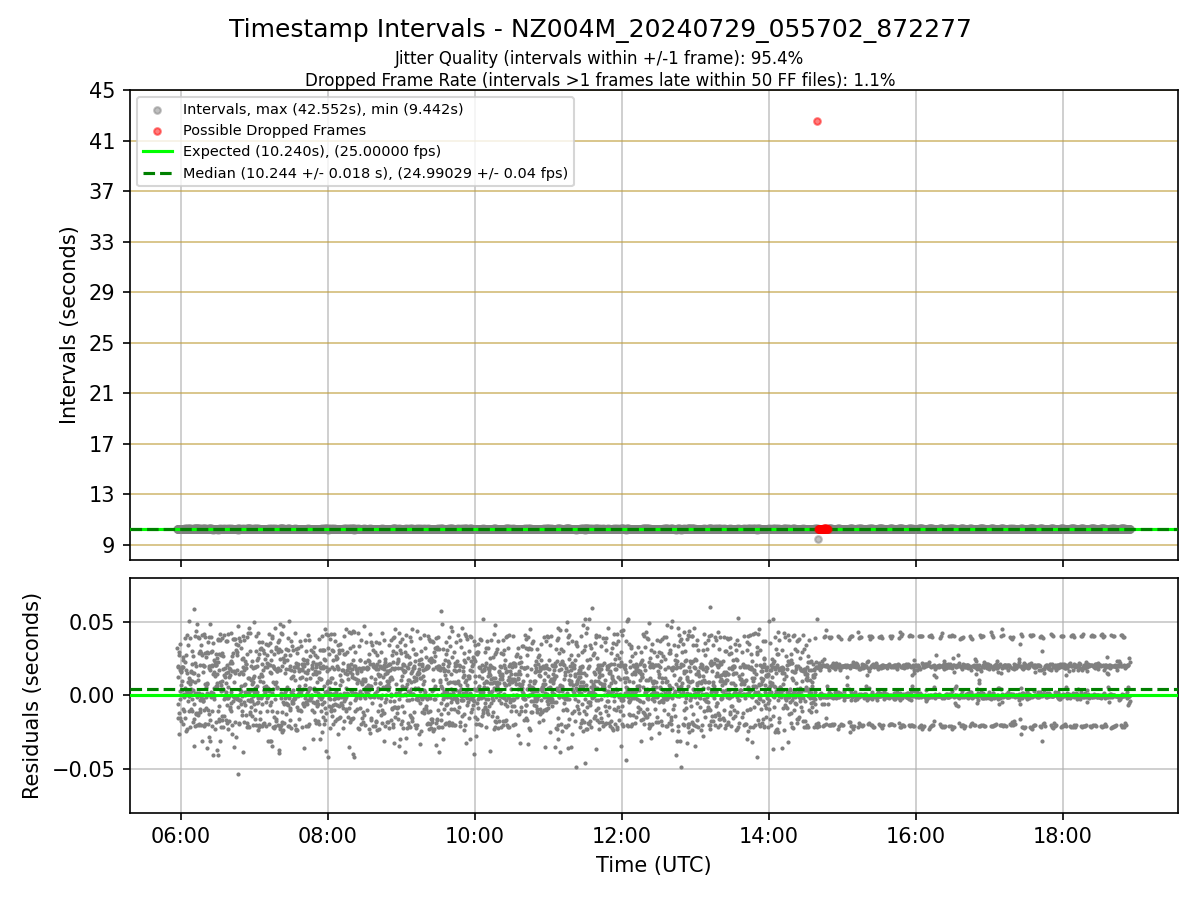This screenshot has height=900, width=1200.
Task: Click legend entry 'Possible Dropped Frames'
Action: tap(274, 130)
